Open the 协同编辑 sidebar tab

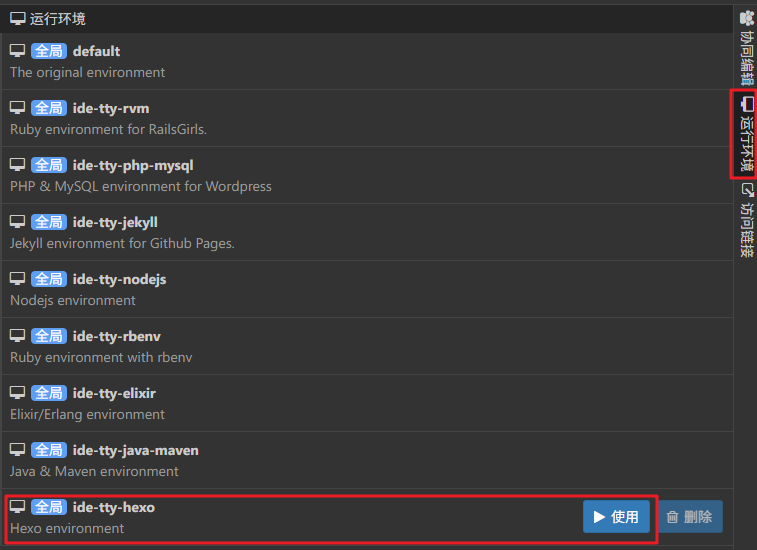point(746,47)
